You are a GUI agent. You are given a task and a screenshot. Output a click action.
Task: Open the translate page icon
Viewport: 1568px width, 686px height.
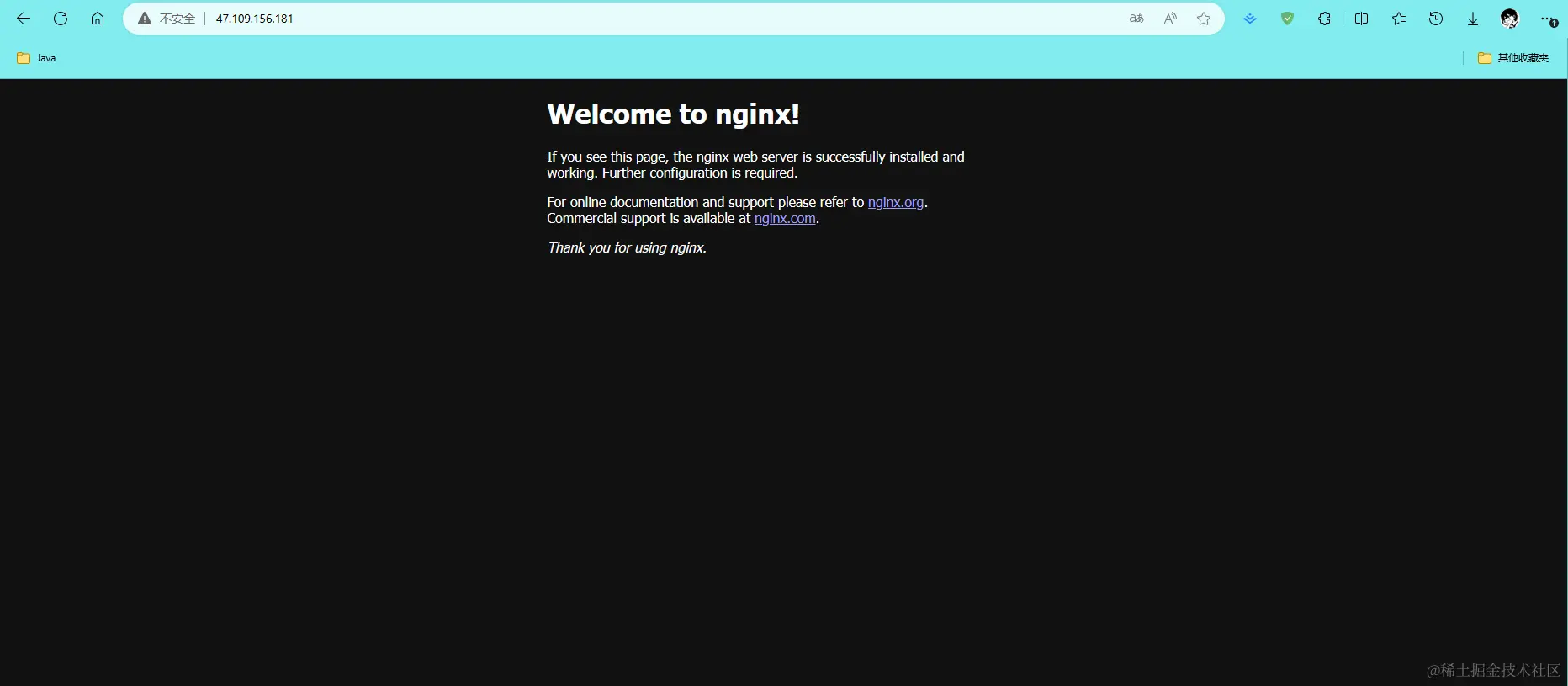(1136, 19)
